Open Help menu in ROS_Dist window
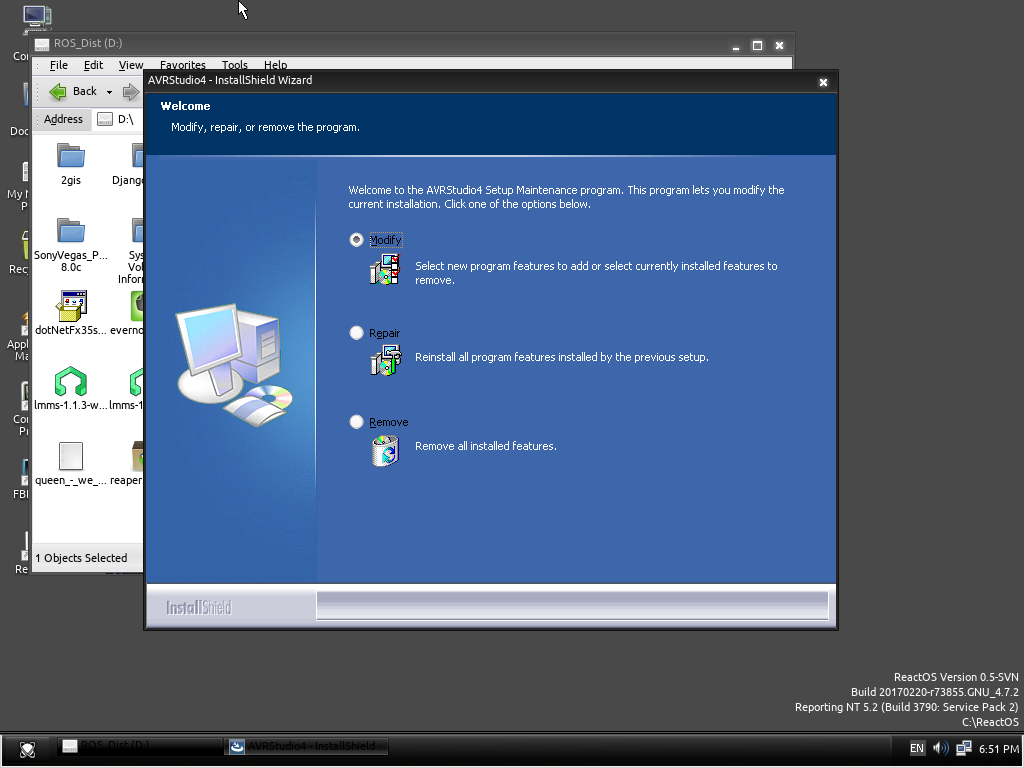The height and width of the screenshot is (768, 1024). (276, 65)
